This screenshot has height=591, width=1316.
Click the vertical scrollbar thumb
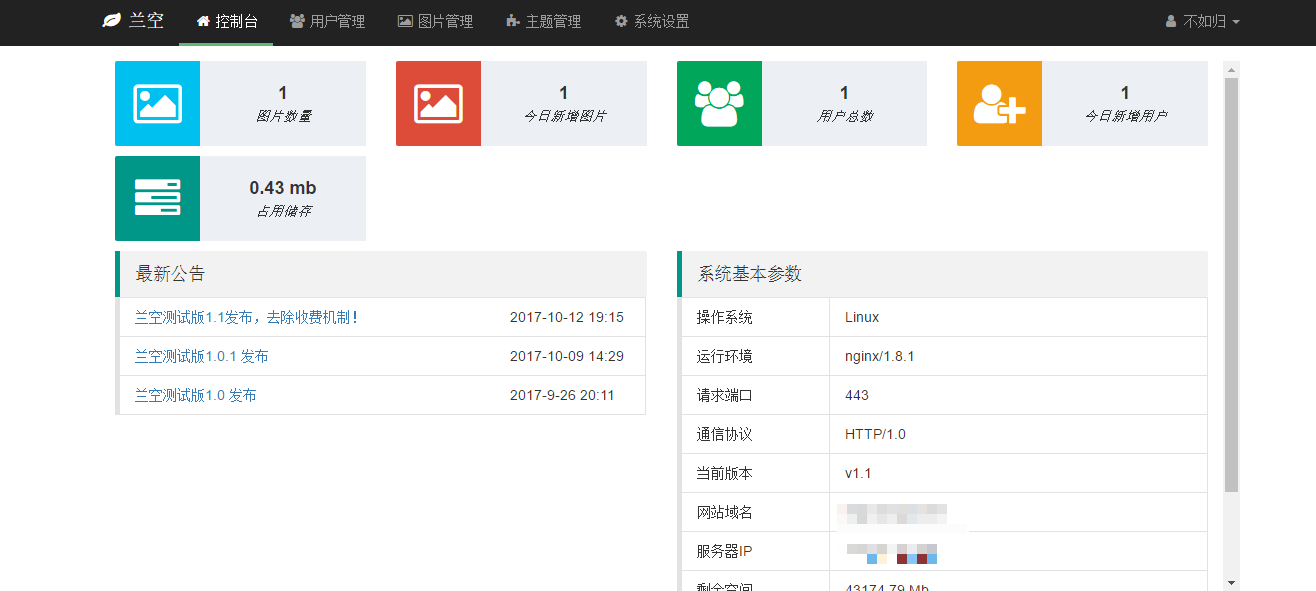[x=1231, y=285]
